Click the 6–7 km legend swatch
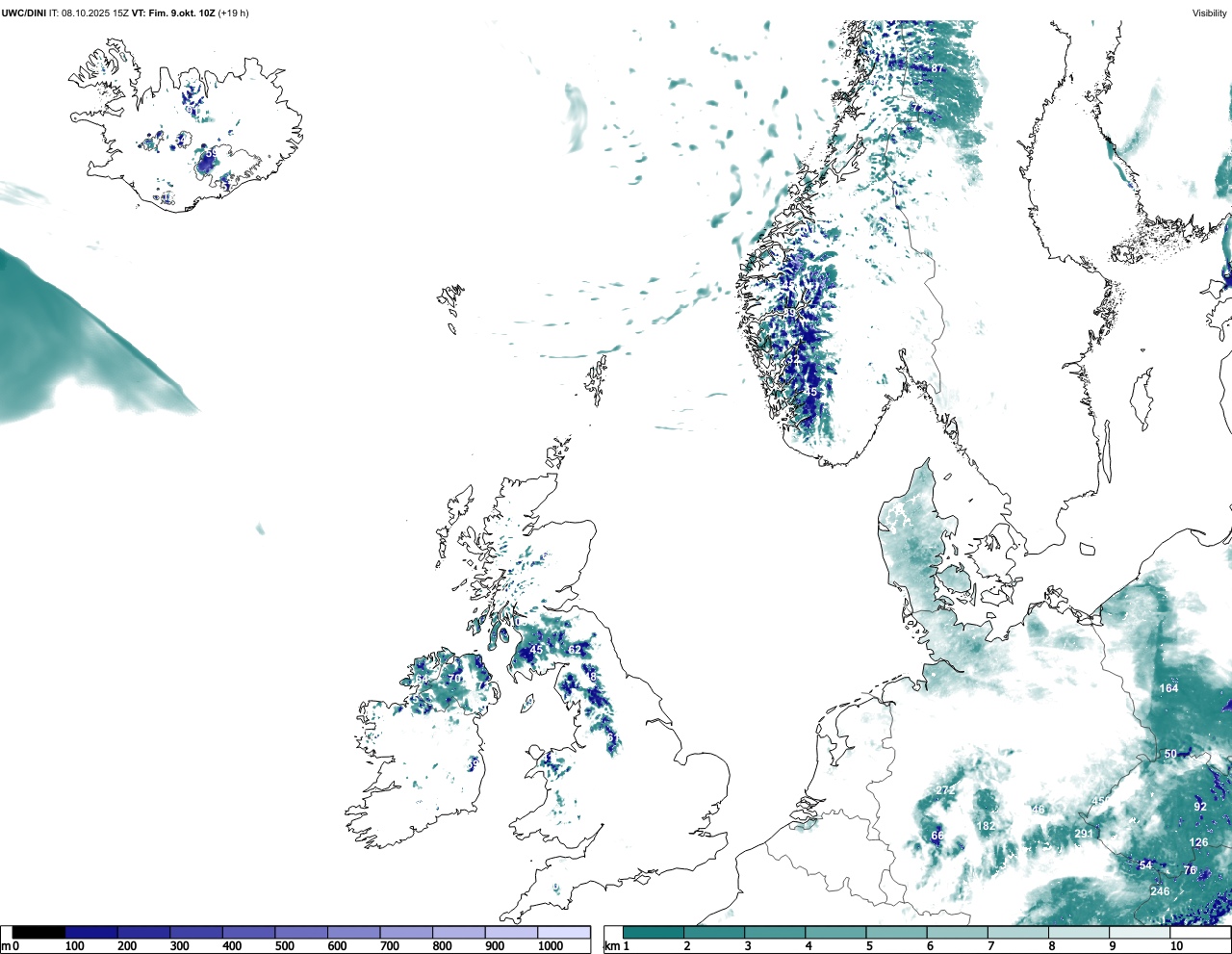The height and width of the screenshot is (954, 1232). pyautogui.click(x=957, y=932)
